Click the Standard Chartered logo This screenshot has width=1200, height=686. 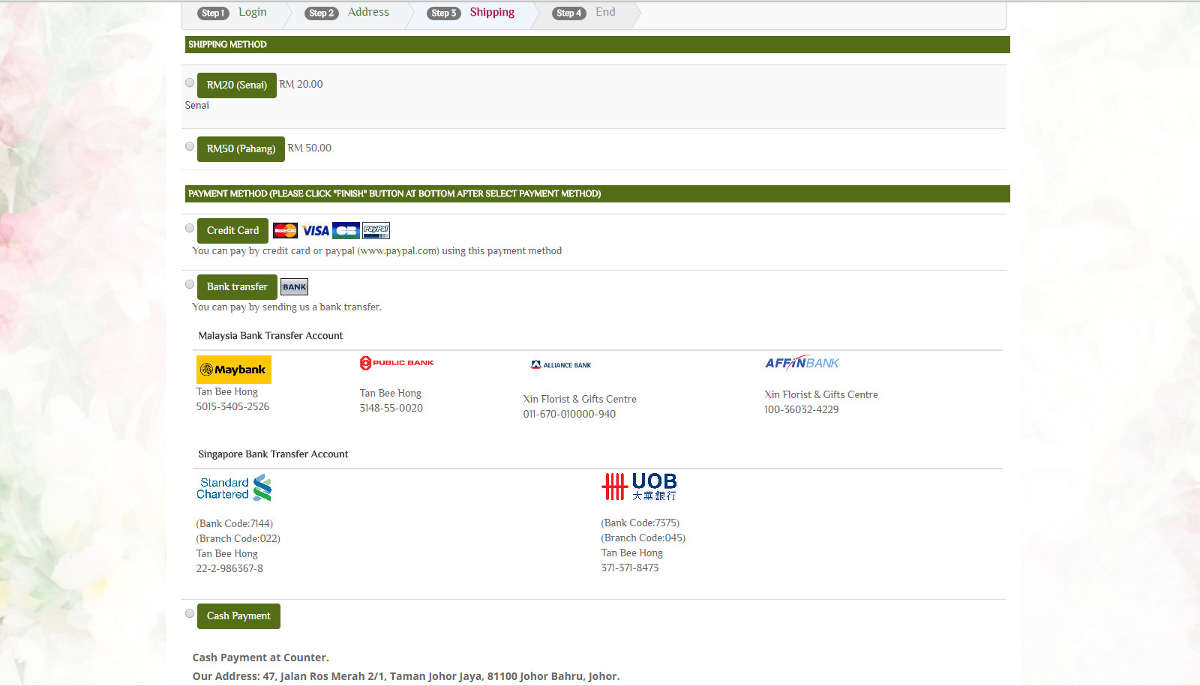(234, 488)
